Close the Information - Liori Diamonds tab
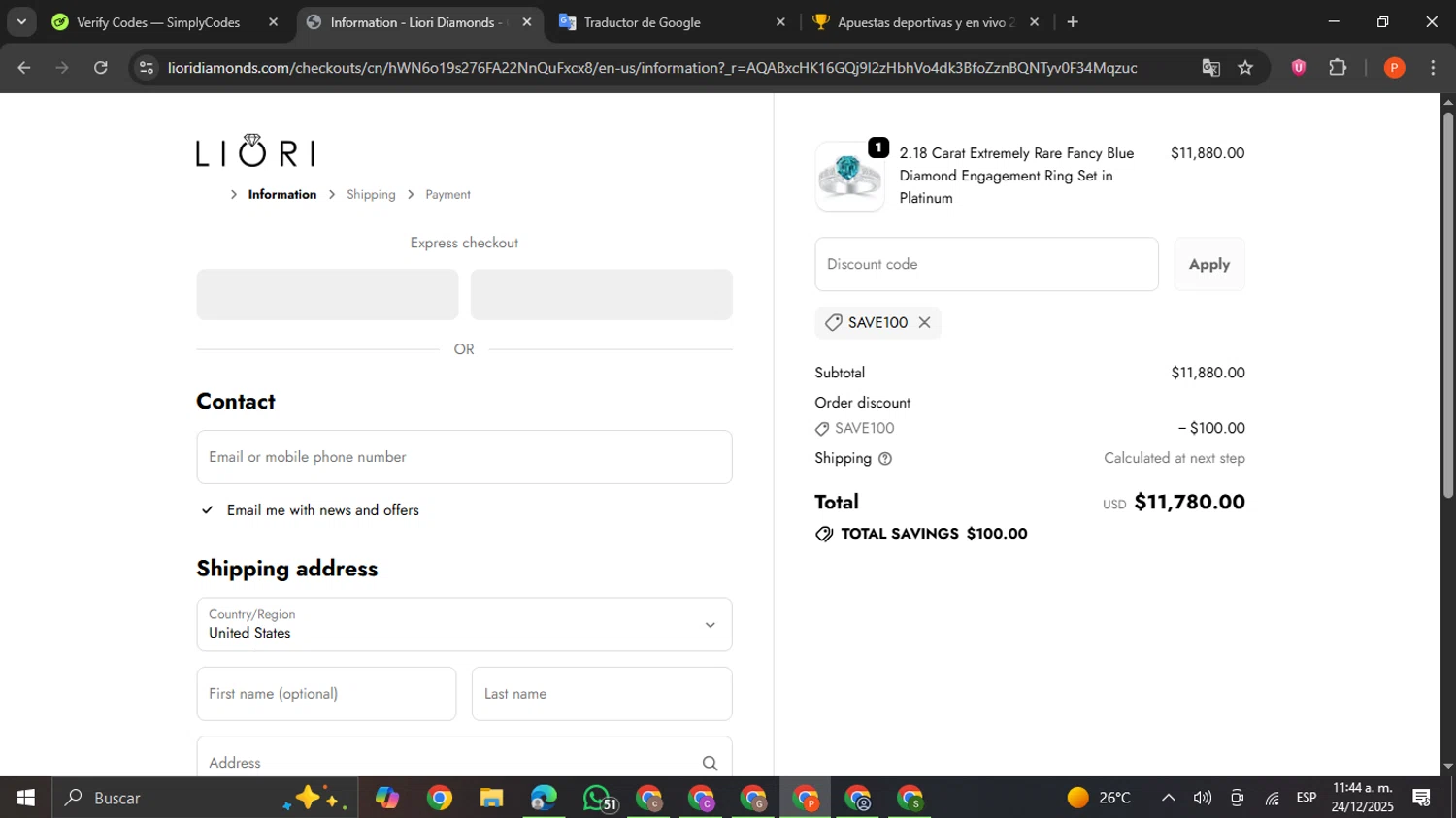 (x=527, y=22)
